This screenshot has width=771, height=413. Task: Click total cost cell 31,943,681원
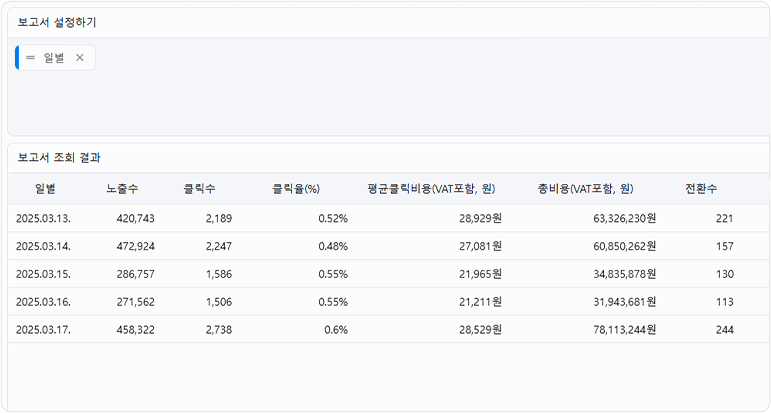click(624, 302)
